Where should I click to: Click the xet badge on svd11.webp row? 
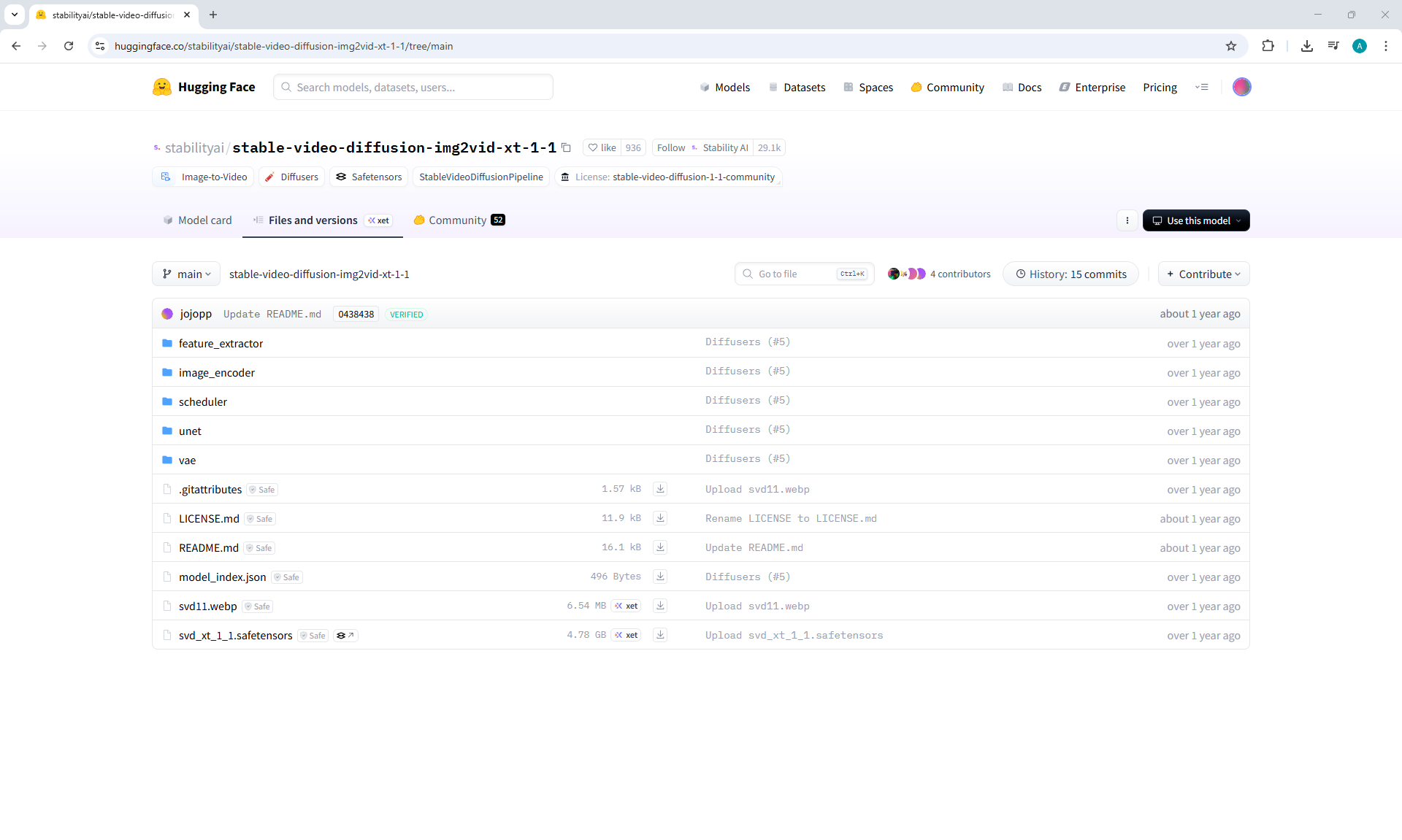click(x=627, y=606)
